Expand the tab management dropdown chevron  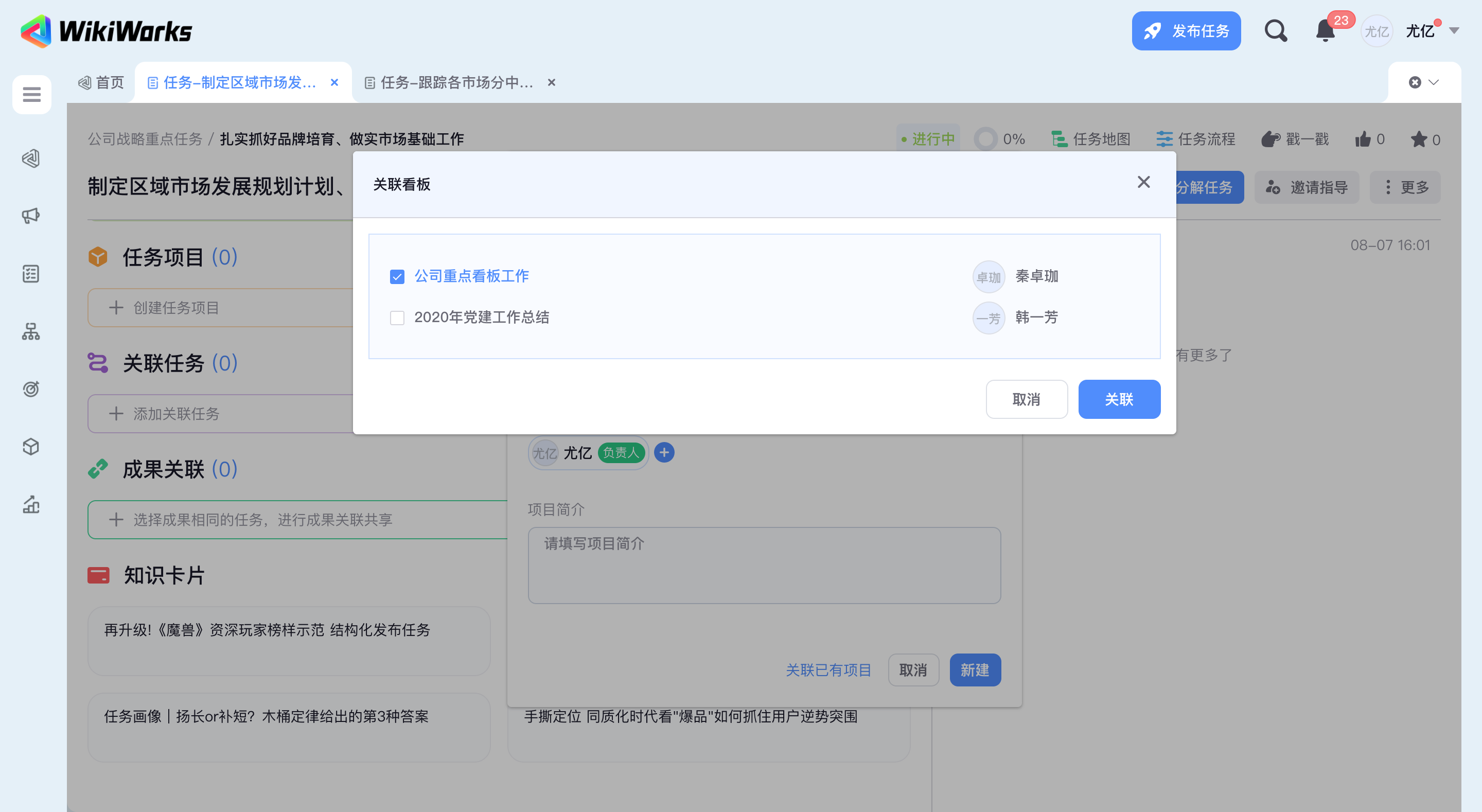tap(1434, 82)
